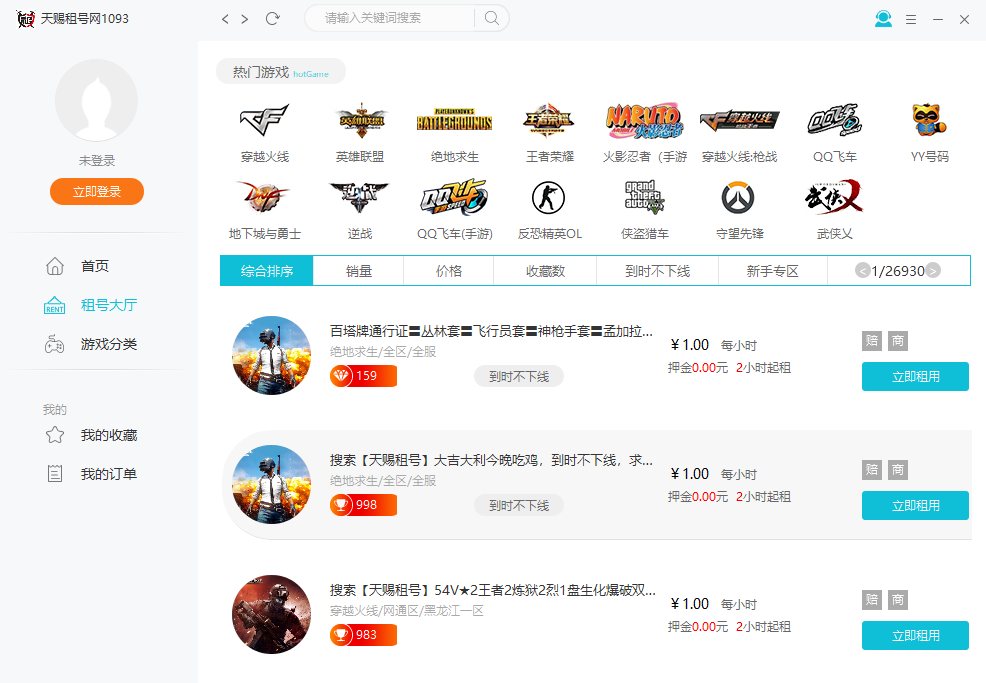Screen dimensions: 986x683
Task: Open the YY号码 raccoon icon
Action: click(x=929, y=120)
